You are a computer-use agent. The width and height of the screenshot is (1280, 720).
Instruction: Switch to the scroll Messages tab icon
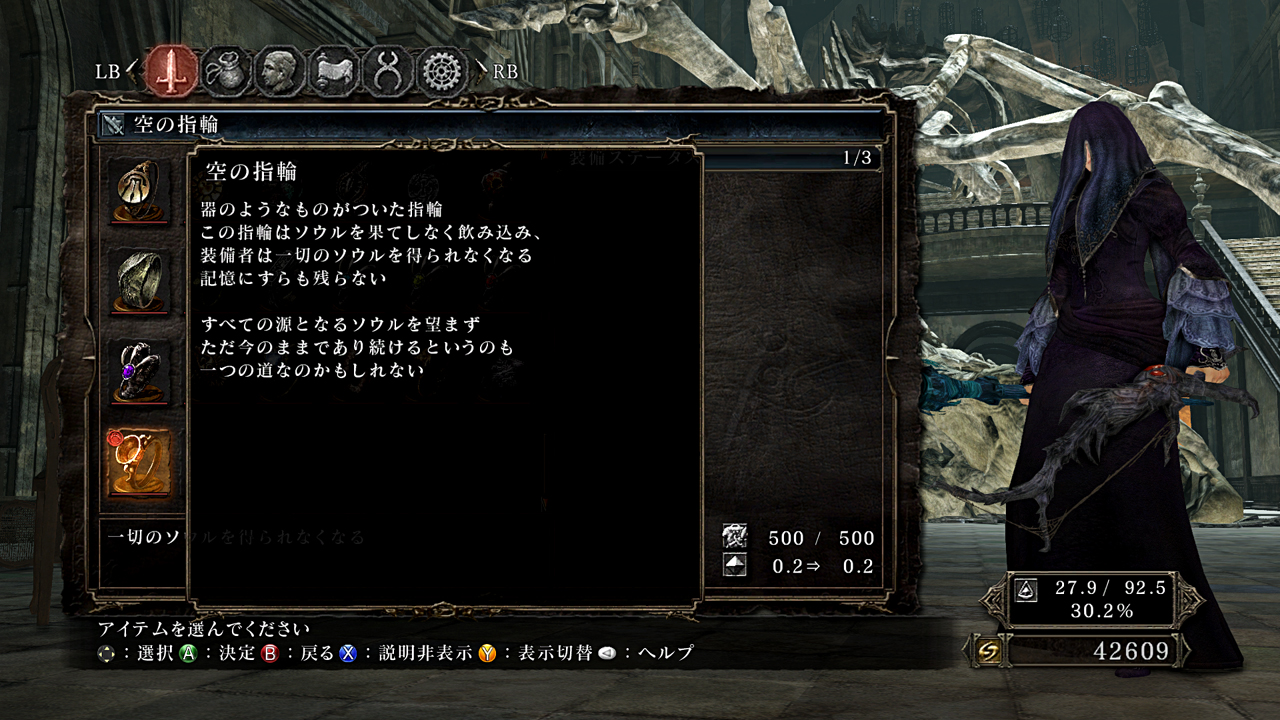point(333,71)
